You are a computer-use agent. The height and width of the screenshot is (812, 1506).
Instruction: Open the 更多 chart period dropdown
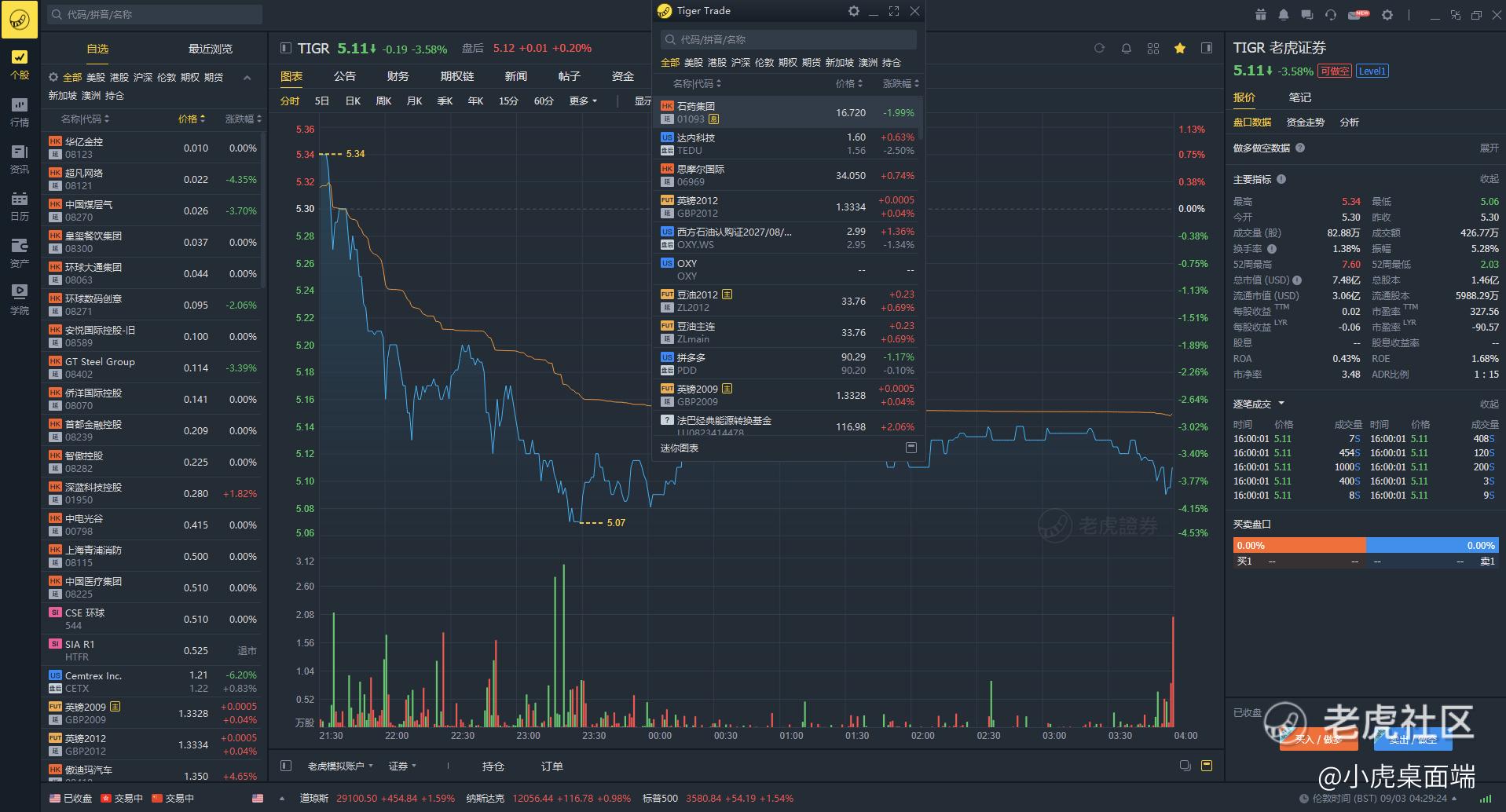tap(583, 101)
